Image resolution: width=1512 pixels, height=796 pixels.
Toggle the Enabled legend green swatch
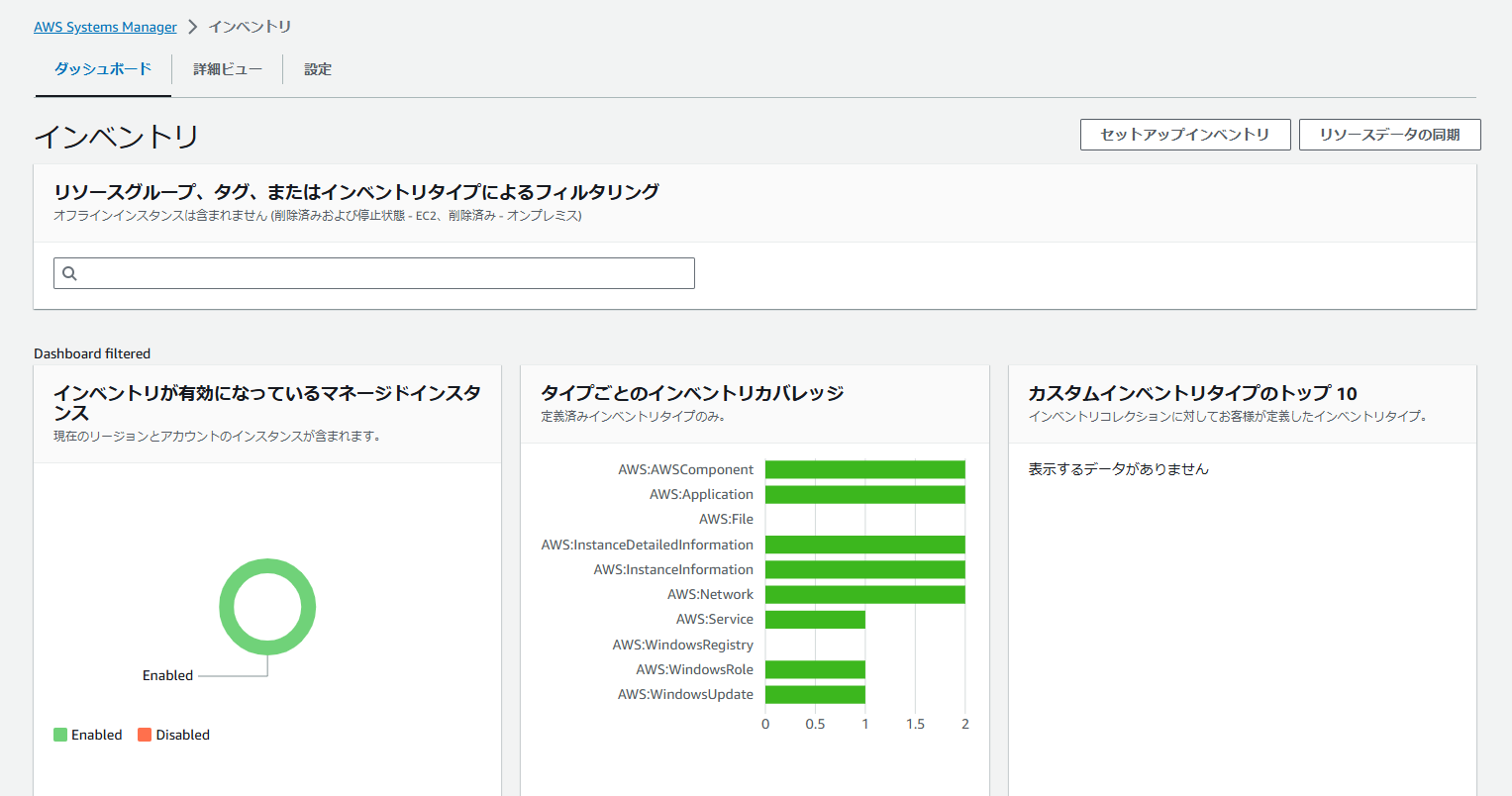(60, 735)
